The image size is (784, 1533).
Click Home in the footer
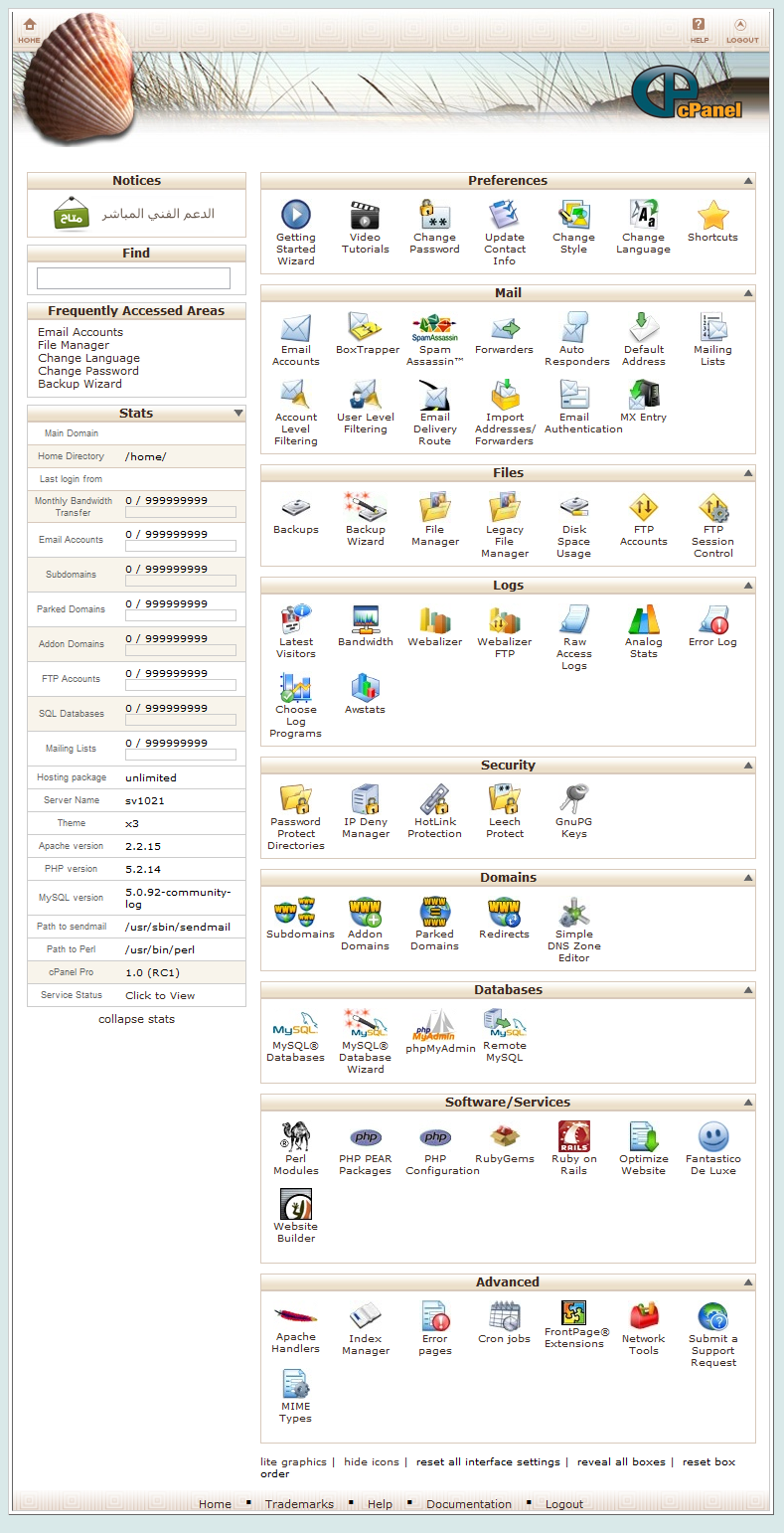pyautogui.click(x=215, y=1504)
